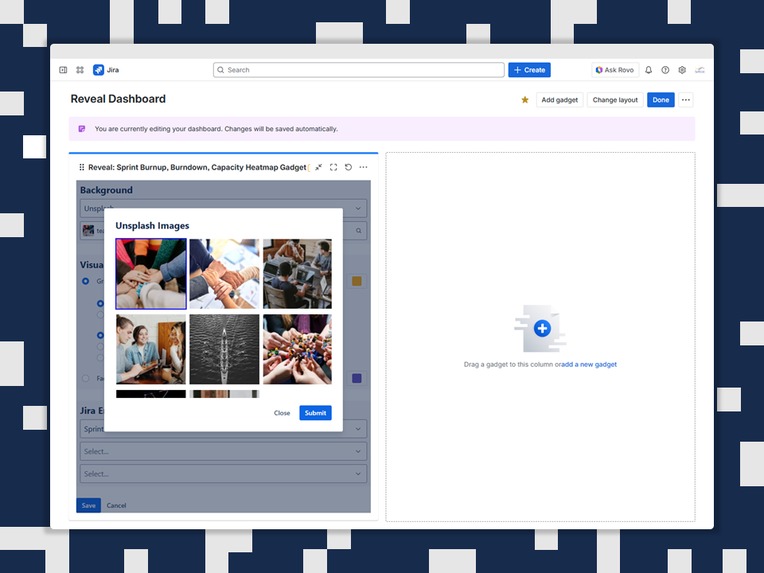Open the profile avatar at top right
This screenshot has height=573, width=764.
click(700, 70)
